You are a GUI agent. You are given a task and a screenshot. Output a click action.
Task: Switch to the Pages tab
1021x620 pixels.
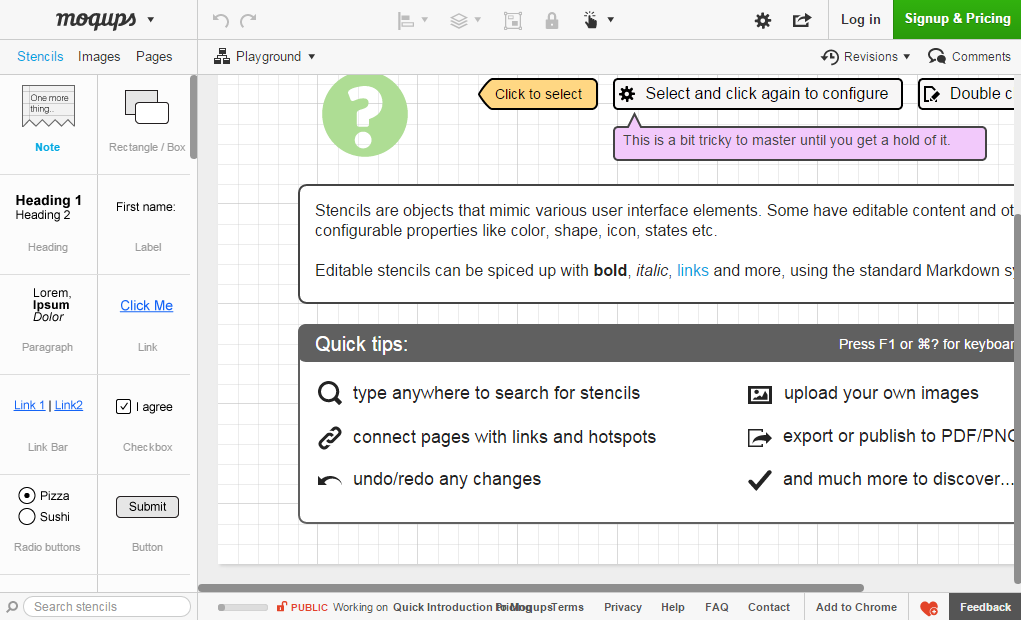tap(154, 57)
